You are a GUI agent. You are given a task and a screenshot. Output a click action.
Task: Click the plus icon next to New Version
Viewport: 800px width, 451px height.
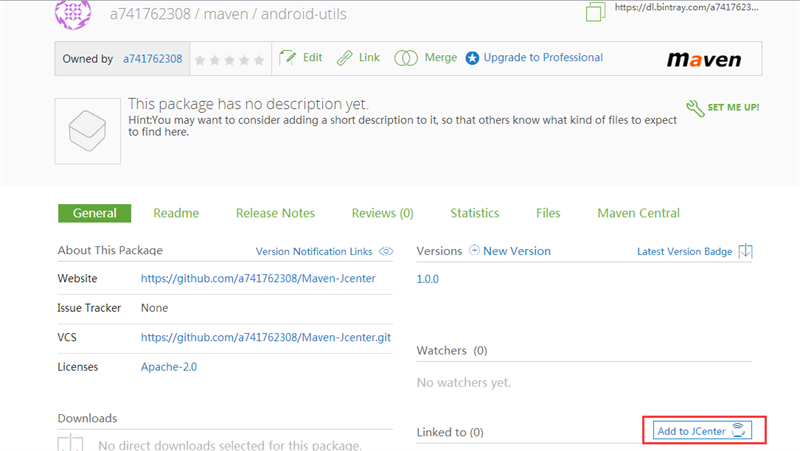[474, 250]
